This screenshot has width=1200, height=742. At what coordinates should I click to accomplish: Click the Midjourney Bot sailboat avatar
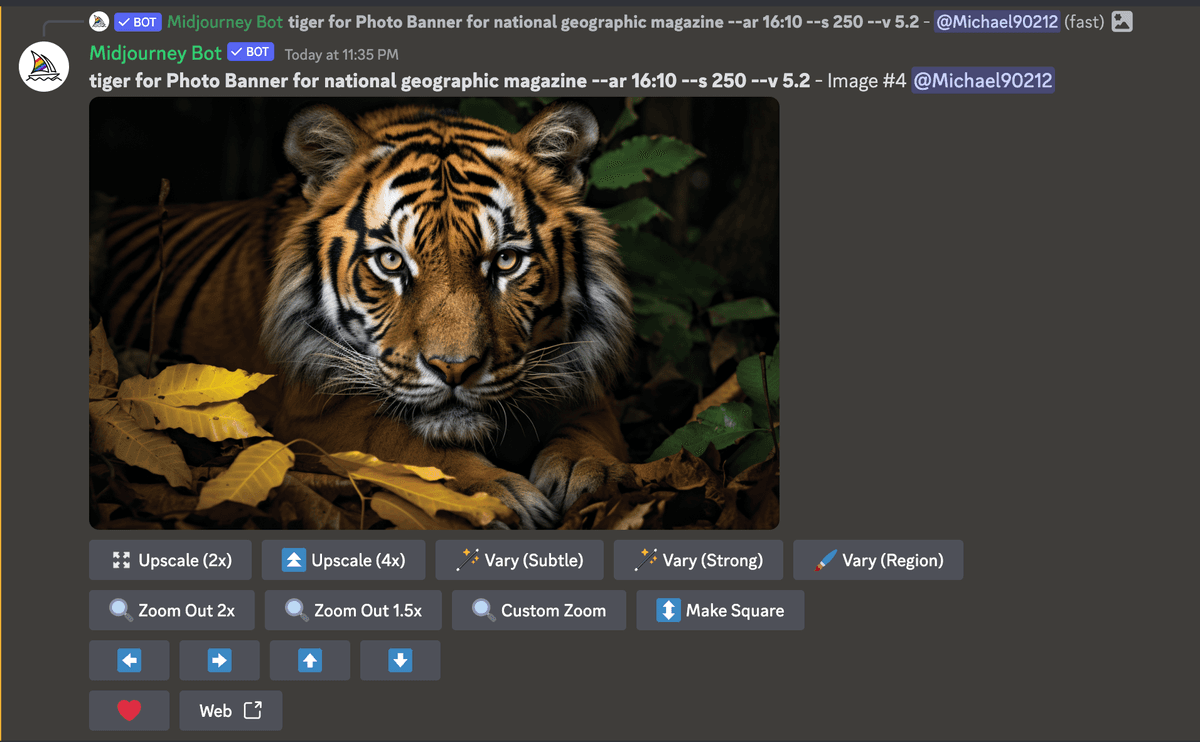tap(44, 68)
